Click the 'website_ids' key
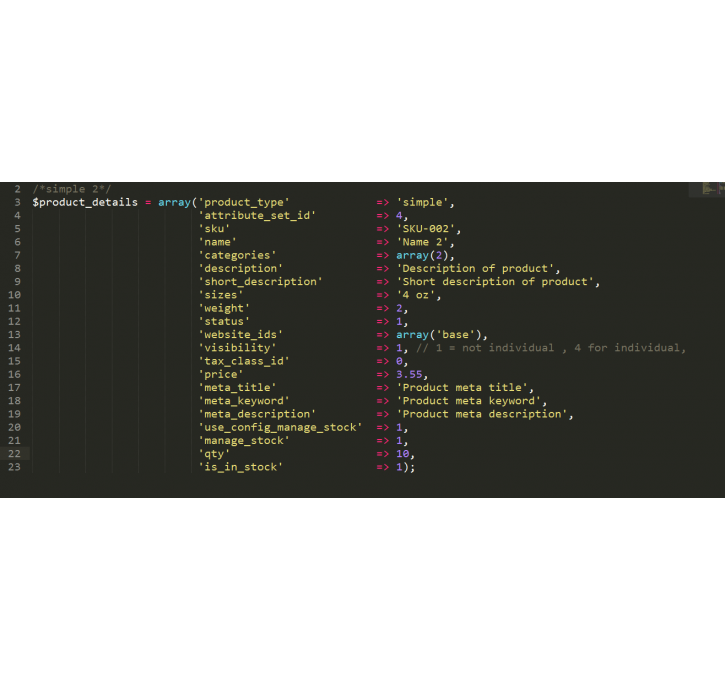 [x=240, y=335]
